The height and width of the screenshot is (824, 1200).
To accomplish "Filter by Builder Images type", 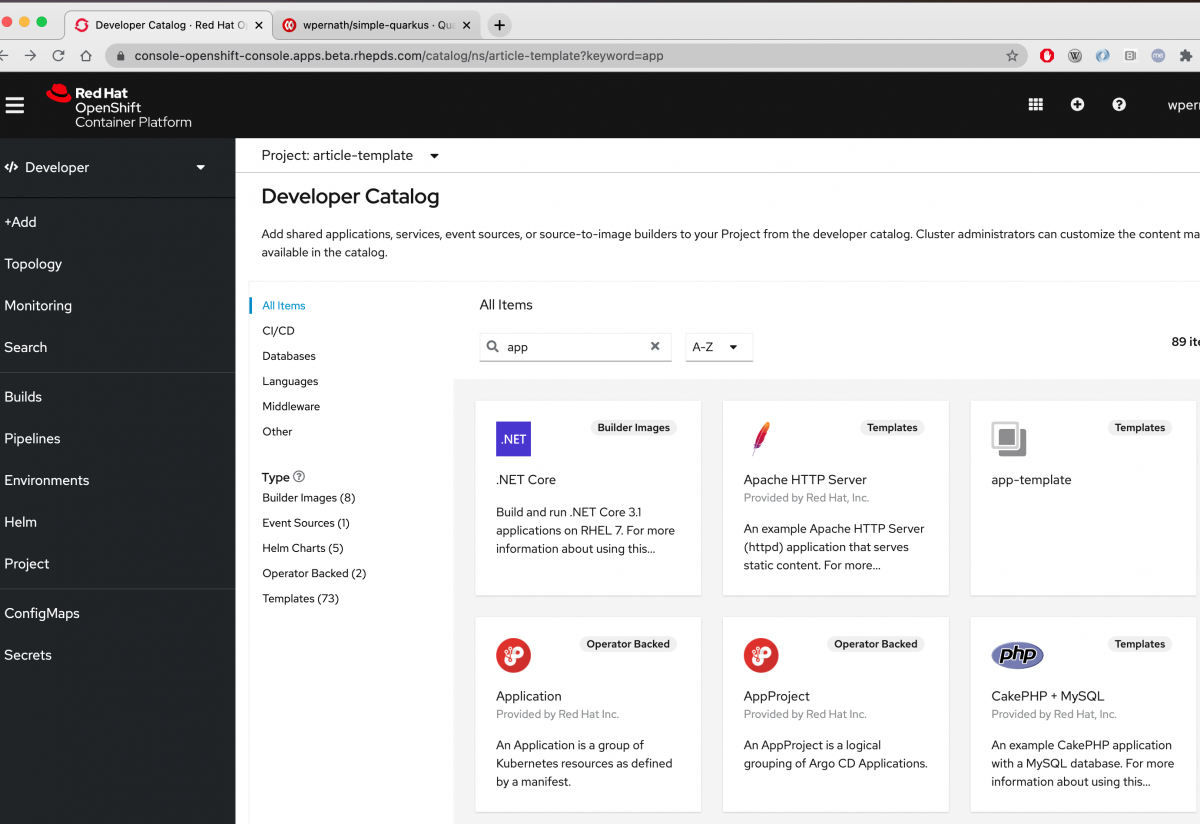I will (308, 498).
